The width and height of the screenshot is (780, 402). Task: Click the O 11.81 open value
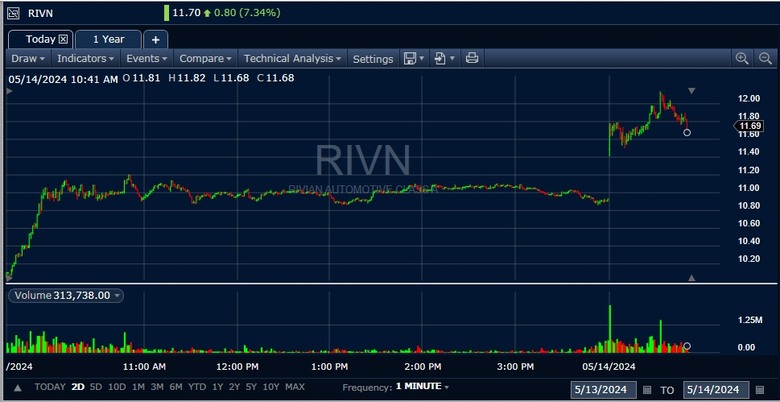pos(141,78)
